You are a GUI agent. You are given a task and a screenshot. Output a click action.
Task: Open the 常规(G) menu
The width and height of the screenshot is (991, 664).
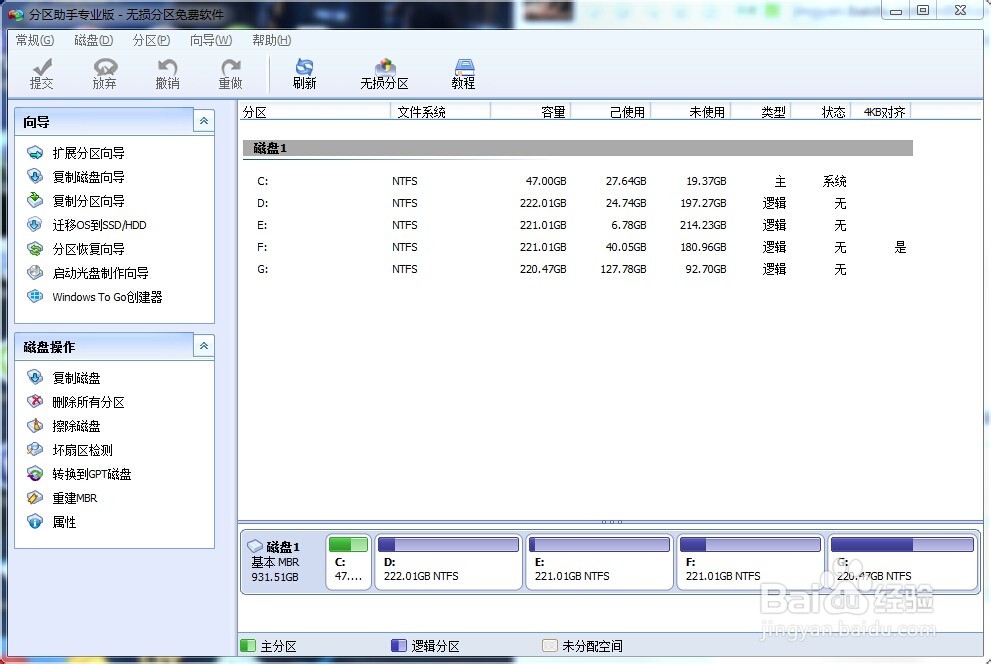tap(35, 40)
